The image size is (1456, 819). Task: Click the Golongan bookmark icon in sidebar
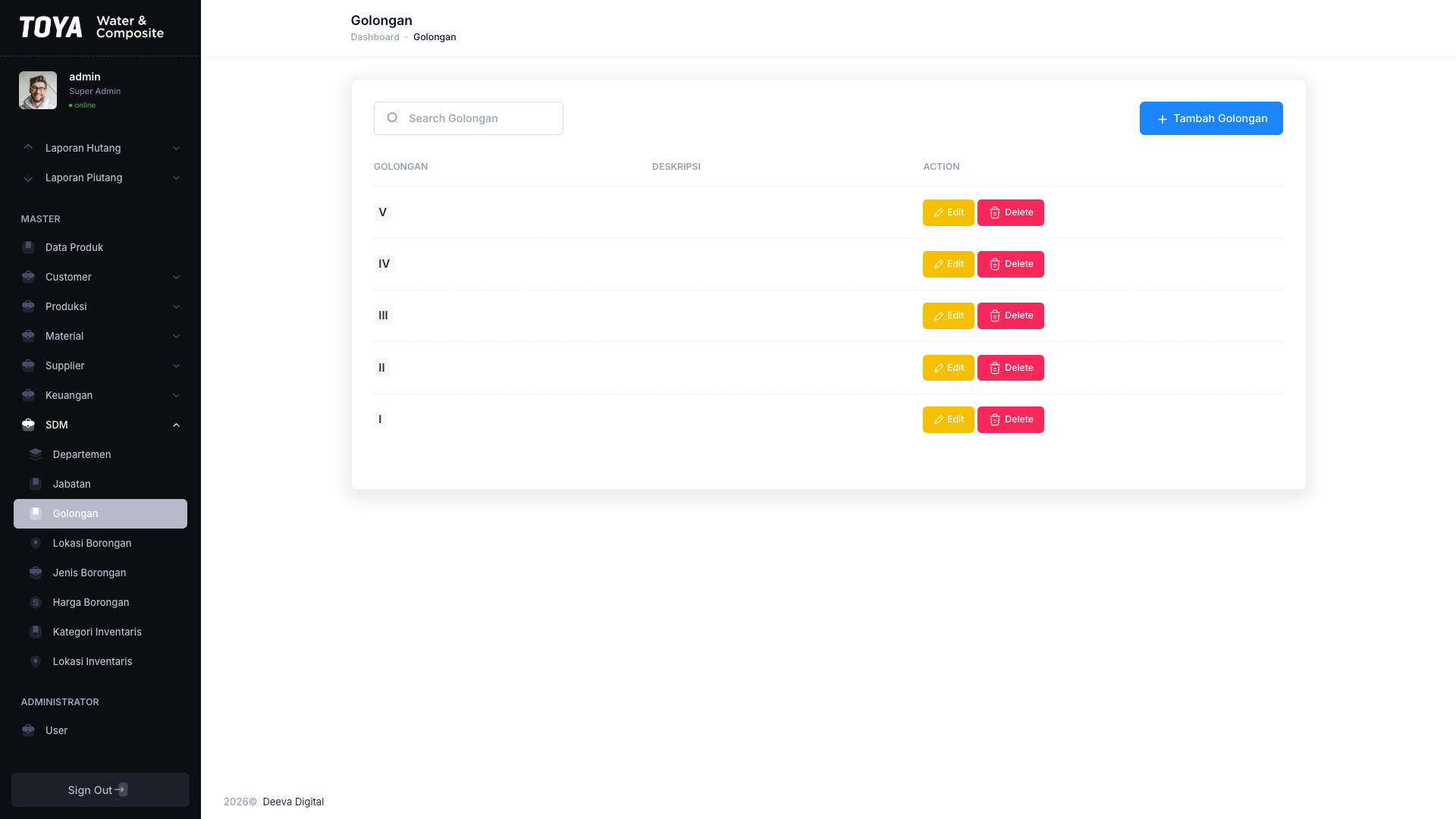click(36, 513)
